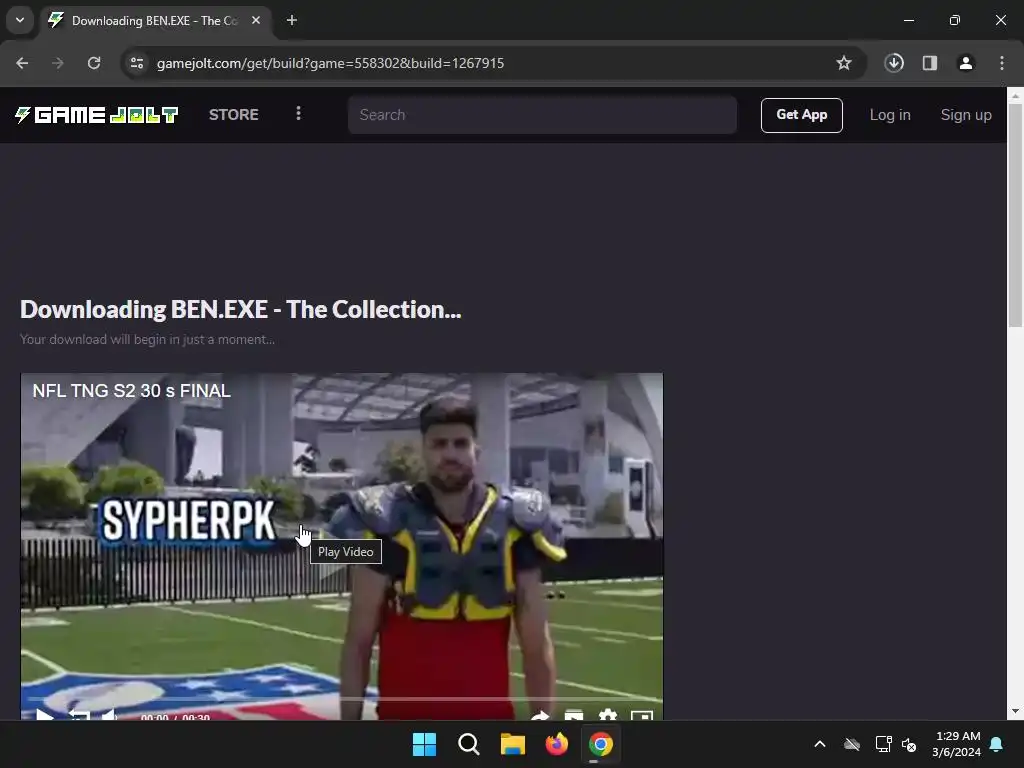Click the Sign up link

[x=966, y=115]
